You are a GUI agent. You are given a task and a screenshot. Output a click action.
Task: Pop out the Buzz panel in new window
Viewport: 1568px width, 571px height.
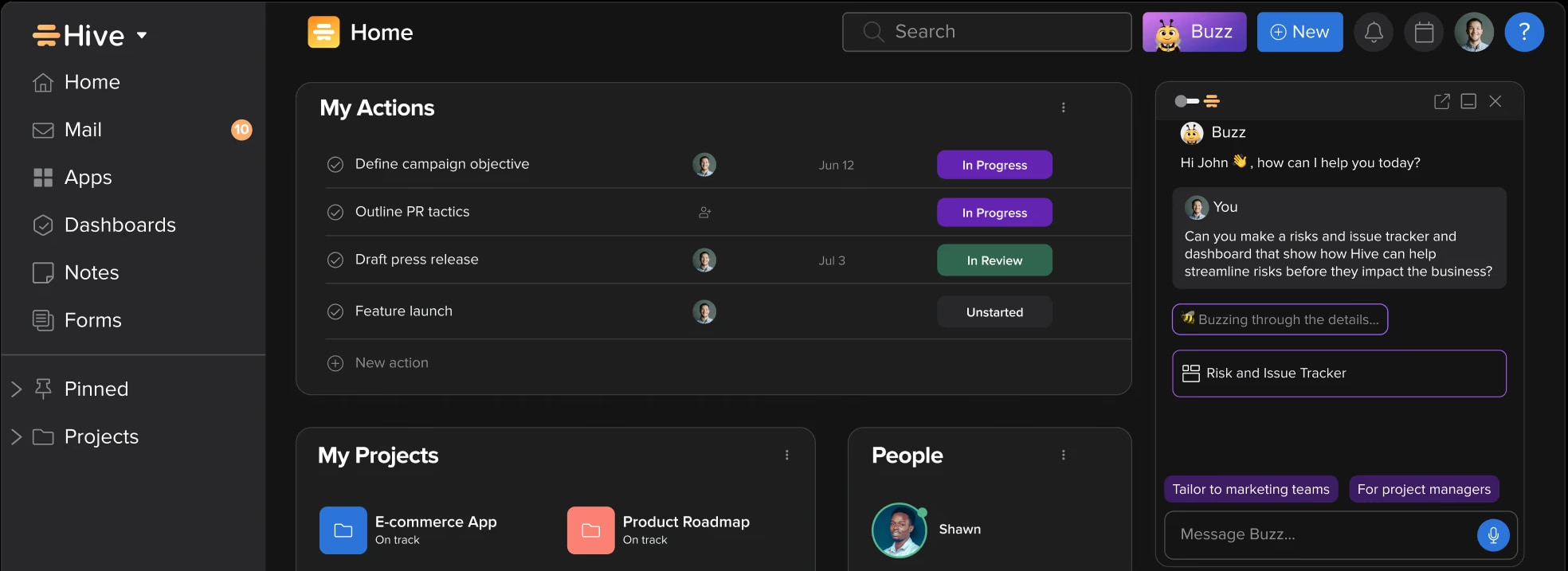click(1441, 101)
